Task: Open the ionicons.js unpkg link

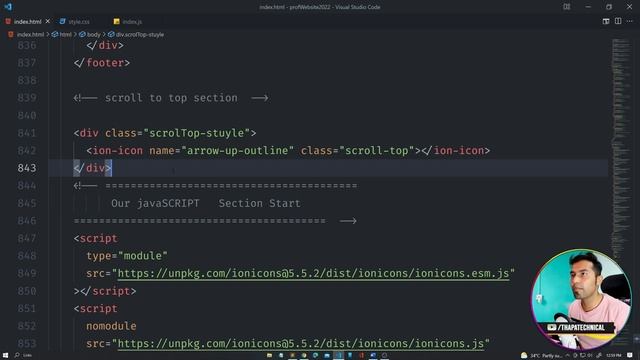Action: point(300,344)
